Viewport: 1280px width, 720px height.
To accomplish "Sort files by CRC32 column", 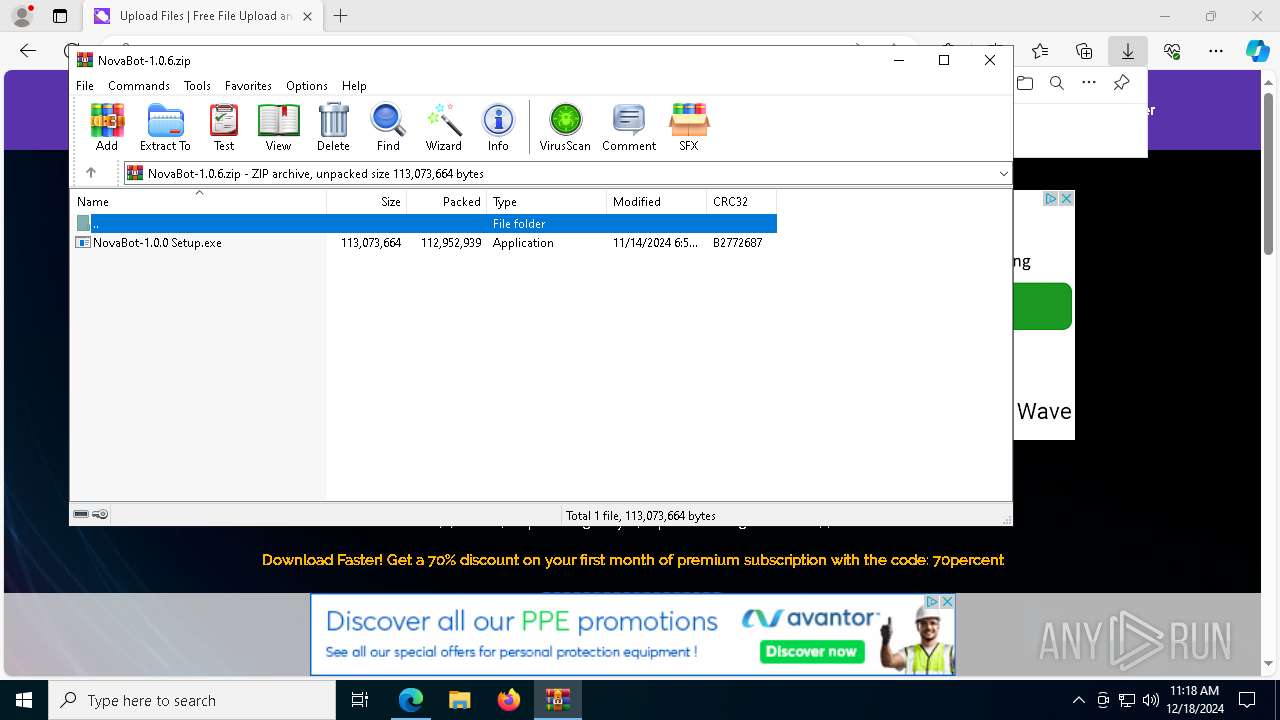I will pos(742,202).
